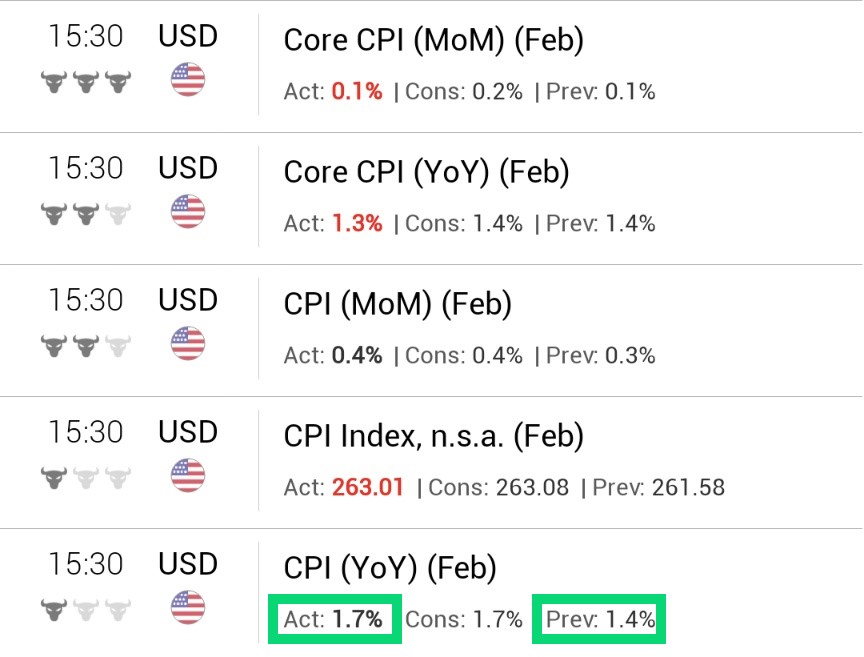Click the US flag icon for Core CPI (YoY)

point(188,211)
